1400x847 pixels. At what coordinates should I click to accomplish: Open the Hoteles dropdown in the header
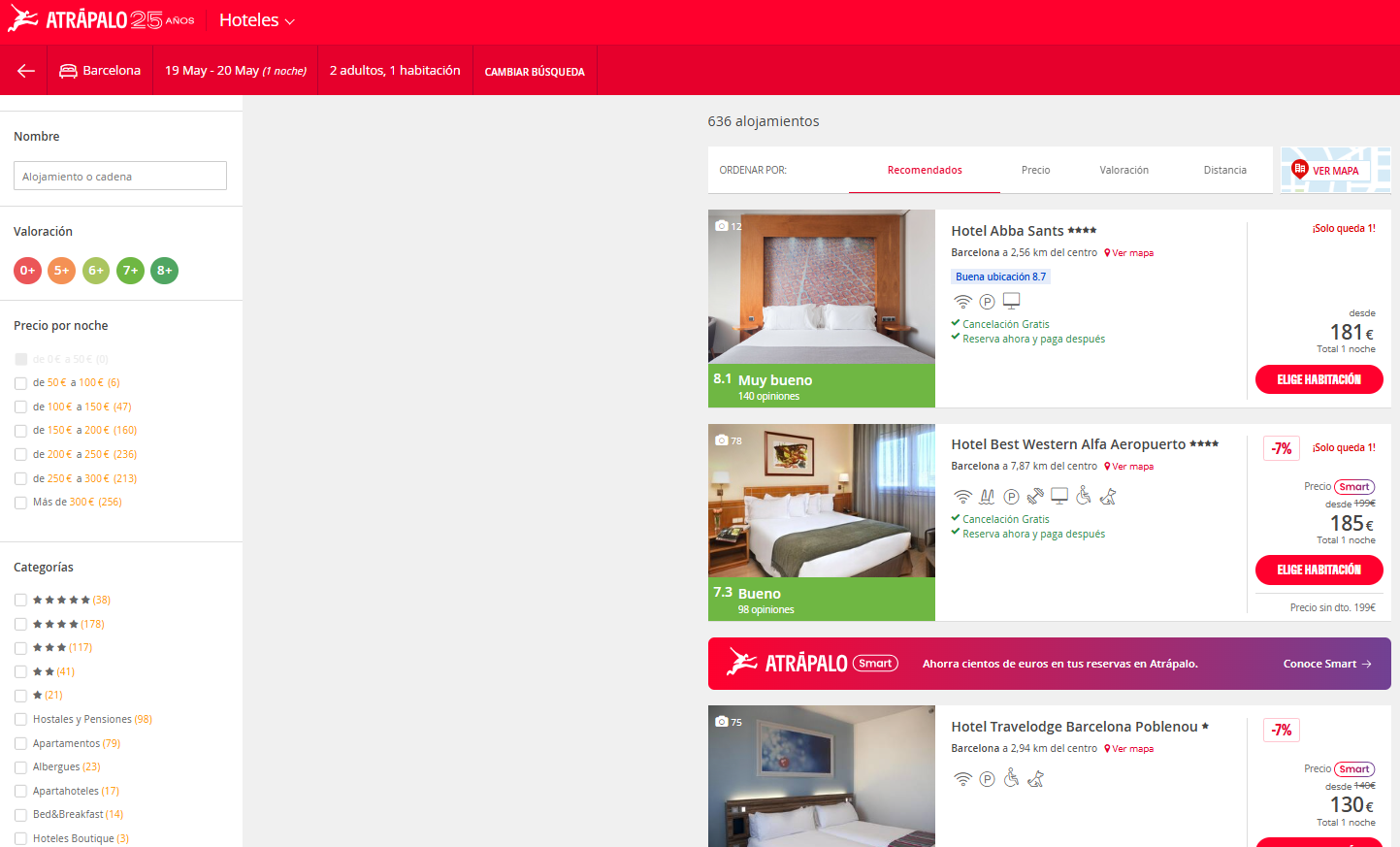click(x=257, y=20)
